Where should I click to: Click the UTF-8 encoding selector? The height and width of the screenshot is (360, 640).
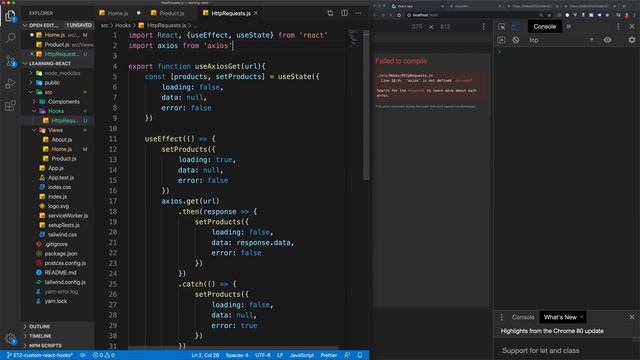tap(262, 355)
